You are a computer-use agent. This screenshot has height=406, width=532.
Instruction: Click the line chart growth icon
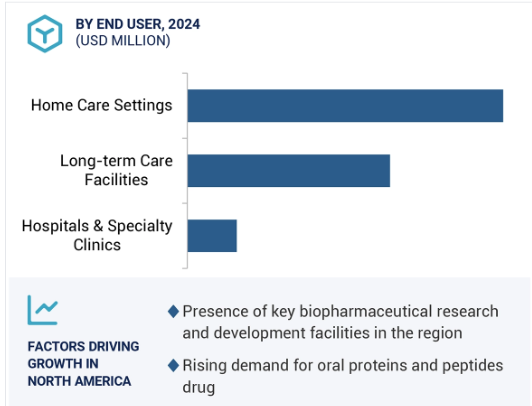pos(43,310)
